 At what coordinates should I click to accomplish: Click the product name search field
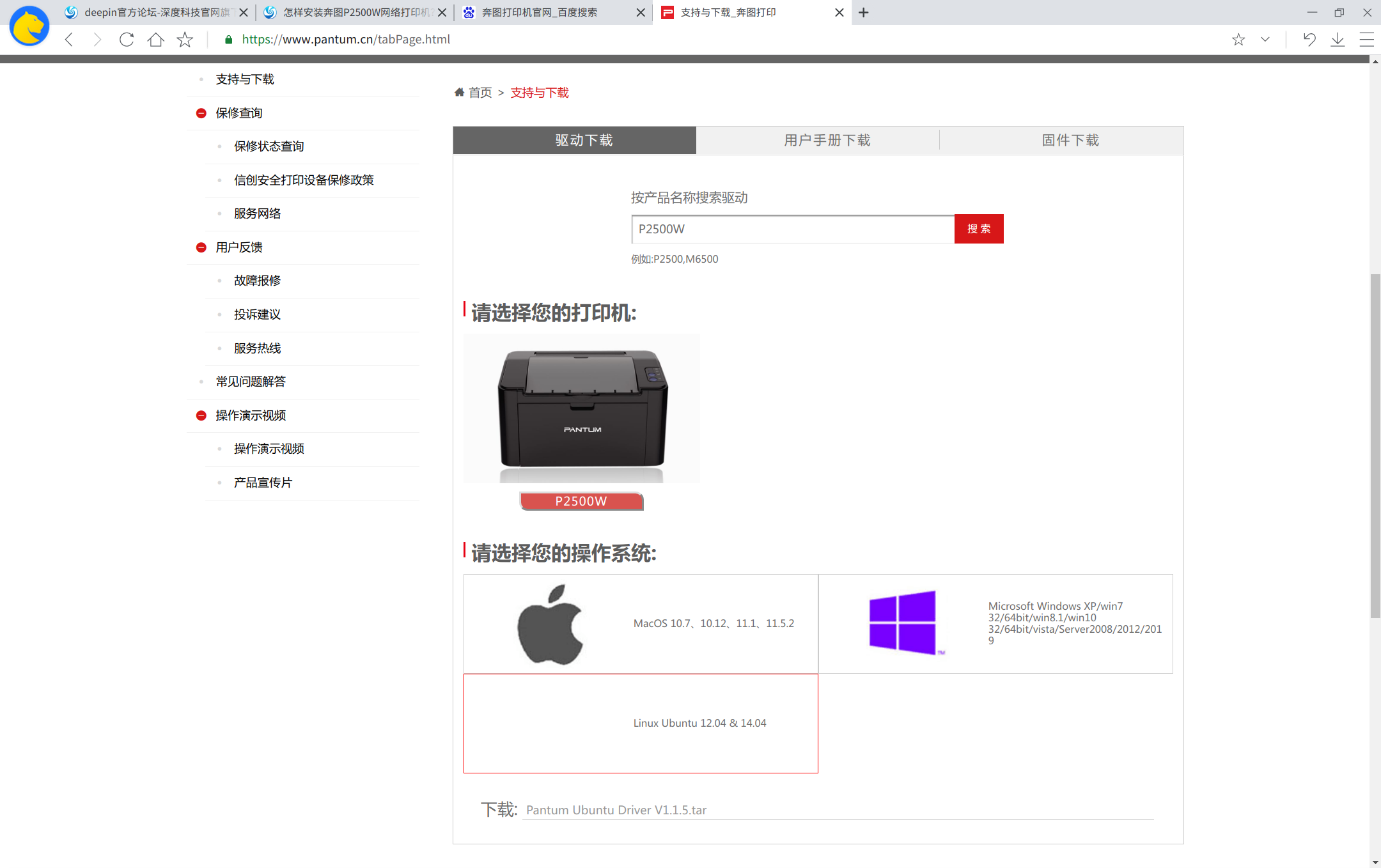tap(792, 229)
